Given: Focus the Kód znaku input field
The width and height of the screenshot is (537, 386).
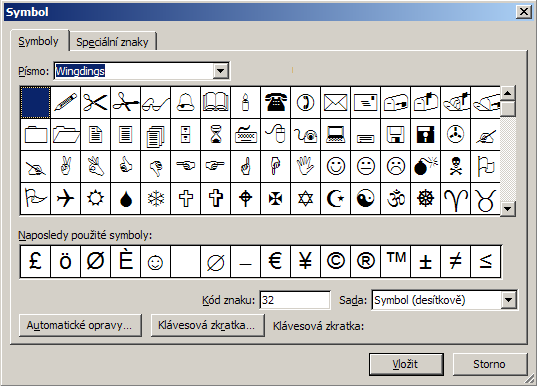Looking at the screenshot, I should pos(295,300).
